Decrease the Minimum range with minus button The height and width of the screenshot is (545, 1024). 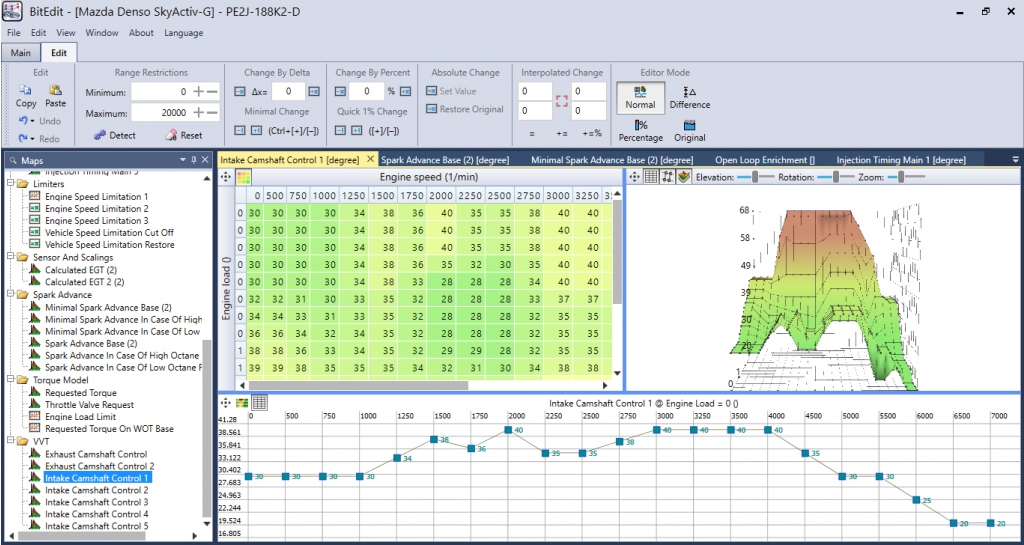(212, 92)
